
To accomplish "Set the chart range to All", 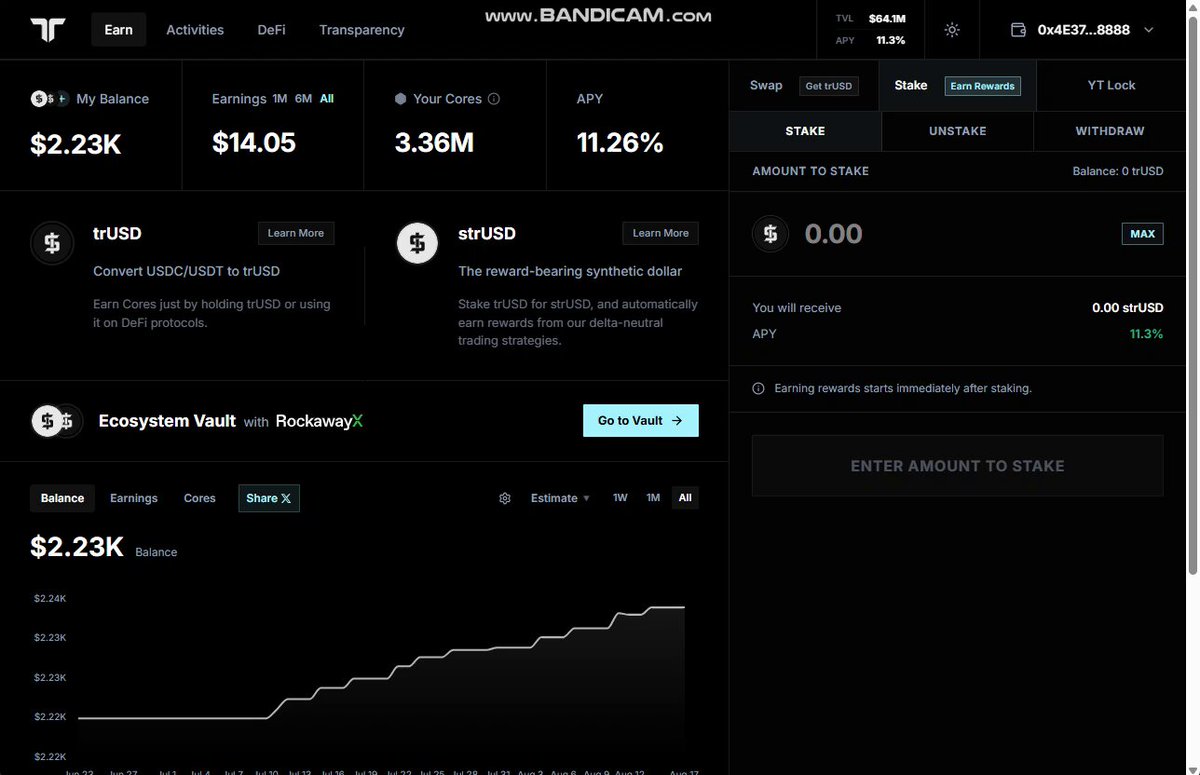I will (685, 498).
